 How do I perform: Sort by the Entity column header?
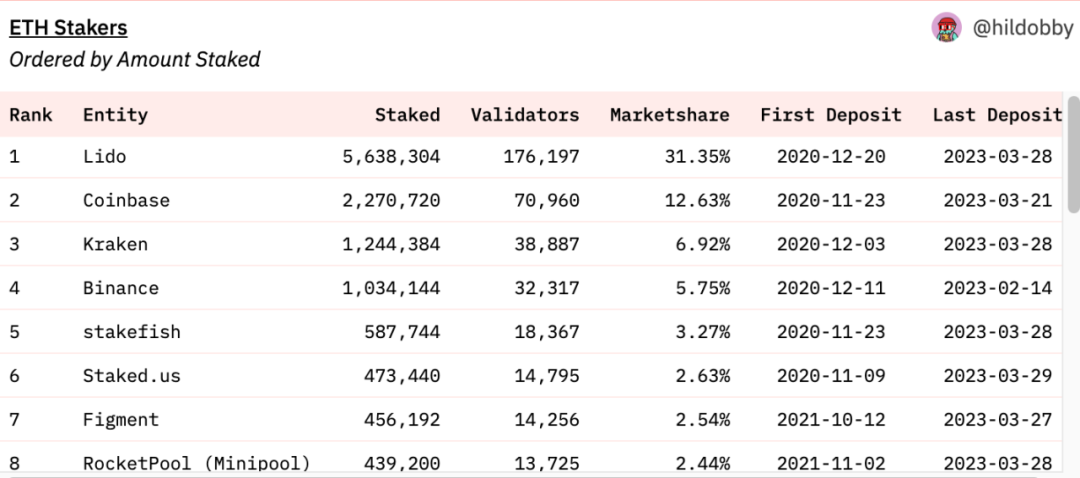tap(115, 115)
